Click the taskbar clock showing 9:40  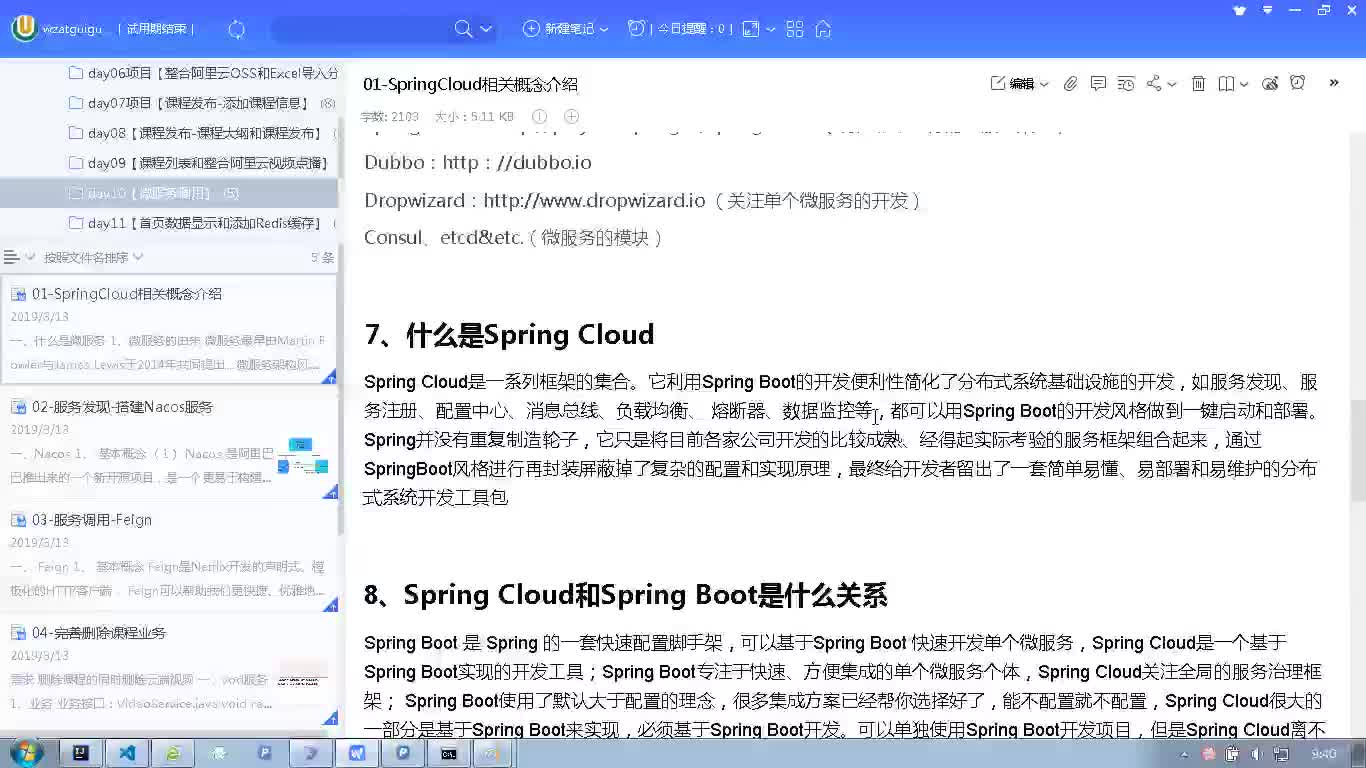point(1324,754)
